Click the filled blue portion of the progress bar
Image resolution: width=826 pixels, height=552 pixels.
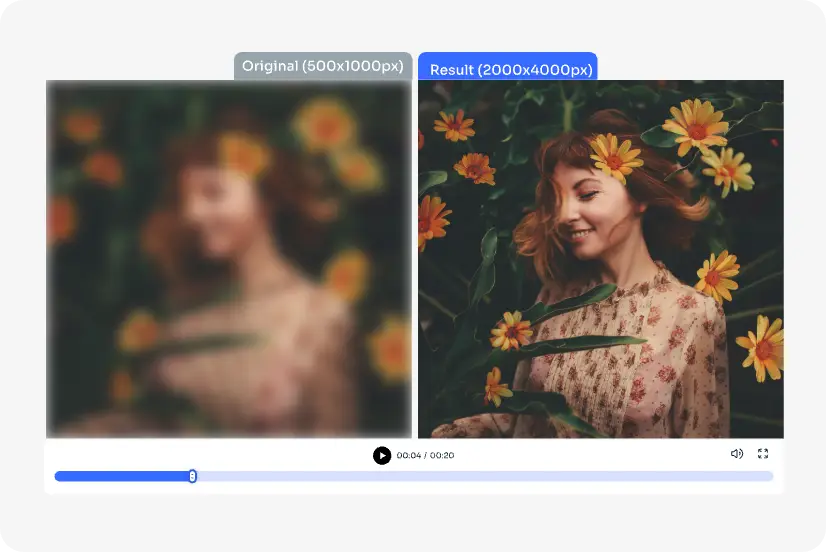click(120, 476)
